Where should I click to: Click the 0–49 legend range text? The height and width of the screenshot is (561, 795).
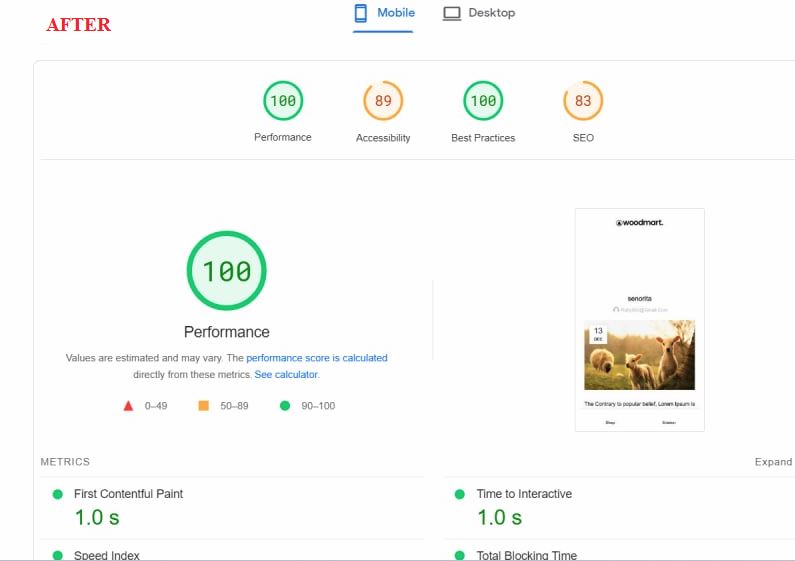(156, 406)
